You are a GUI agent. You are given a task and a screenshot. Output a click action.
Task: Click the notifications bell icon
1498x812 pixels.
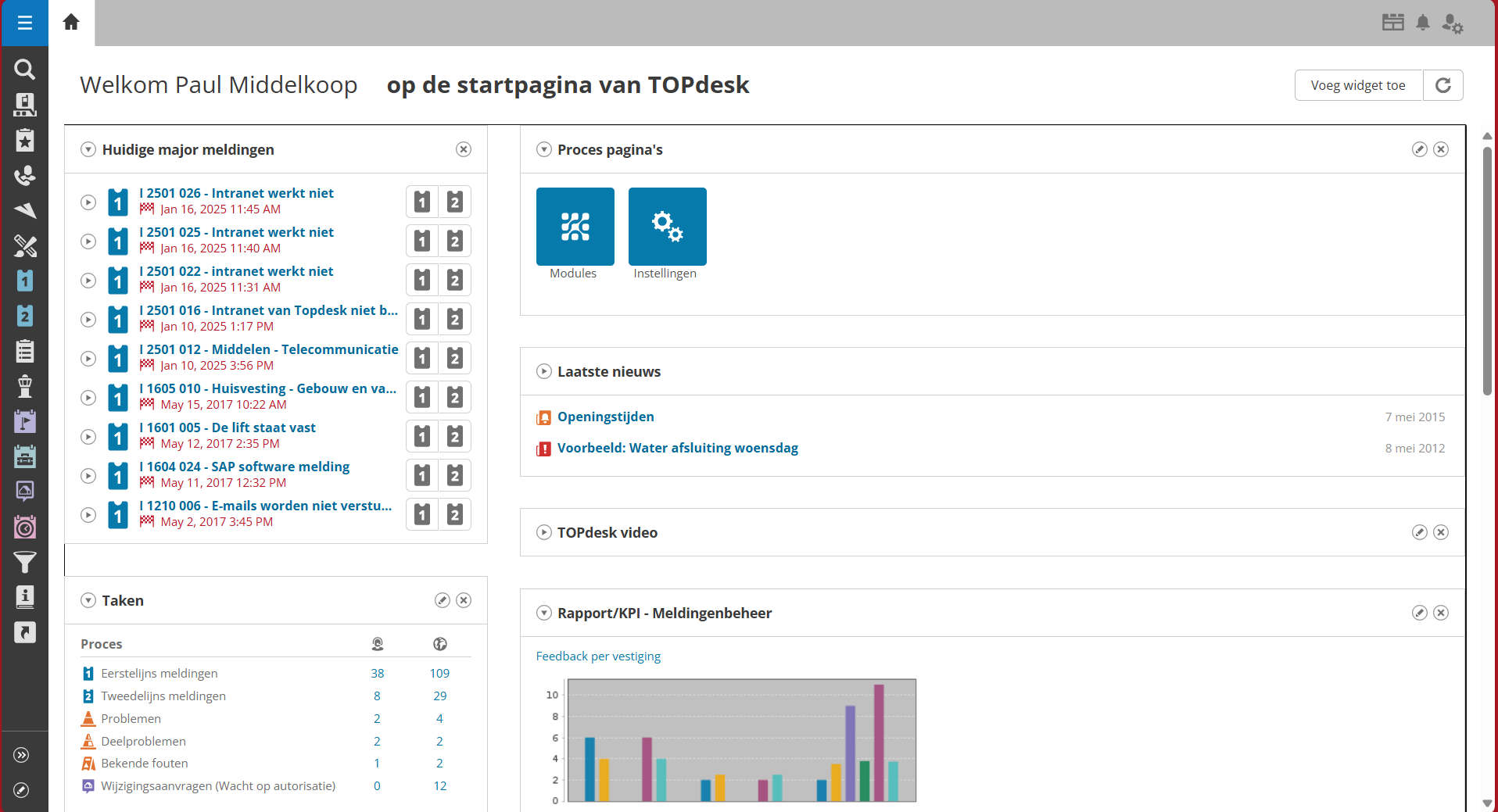point(1423,23)
